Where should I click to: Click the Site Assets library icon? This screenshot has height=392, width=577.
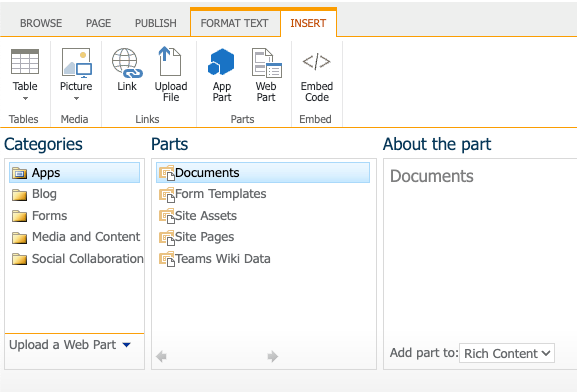coord(167,216)
